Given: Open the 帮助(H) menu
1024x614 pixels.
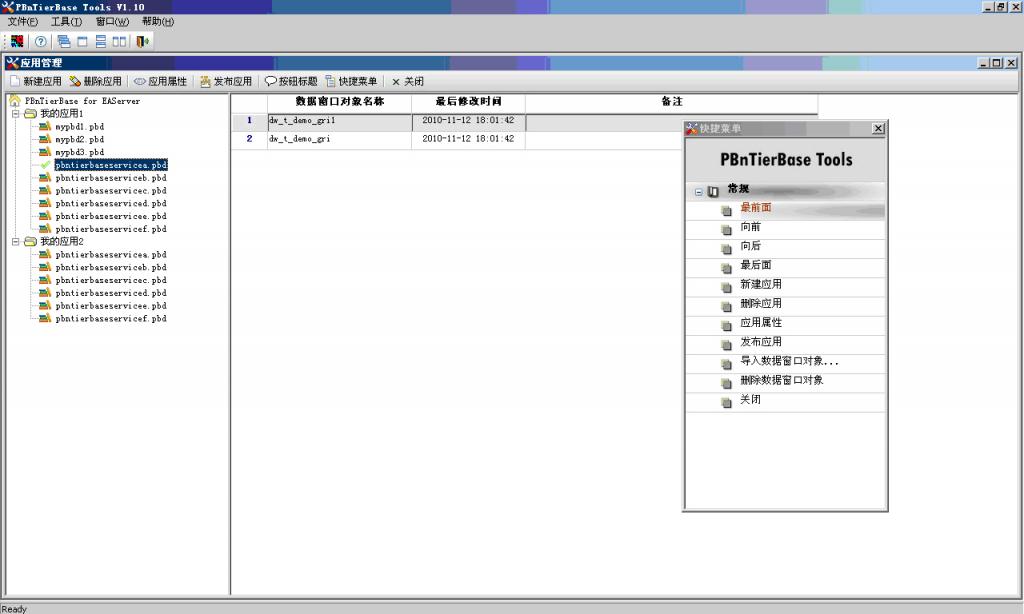Looking at the screenshot, I should click(x=158, y=22).
